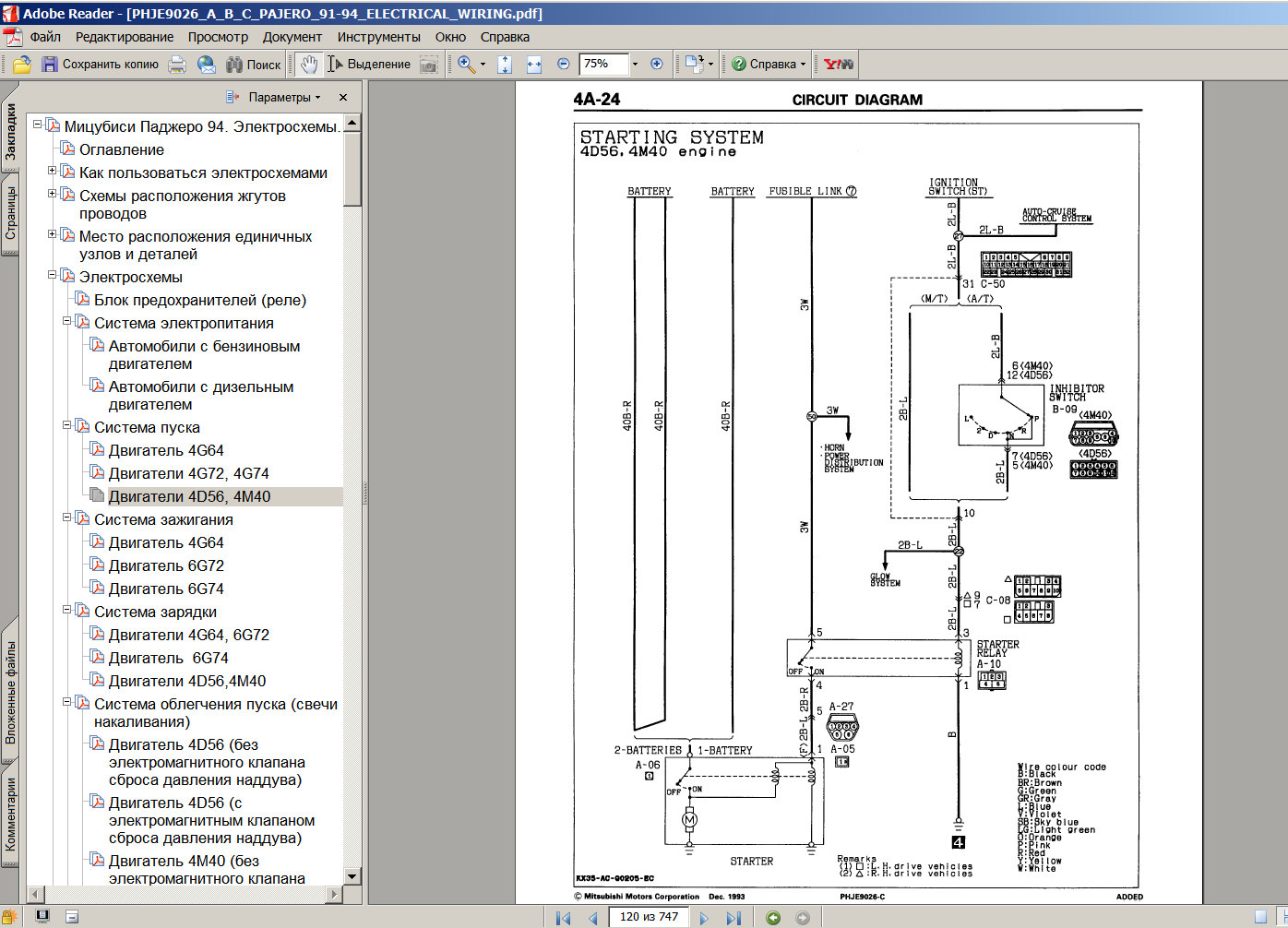Viewport: 1288px width, 928px height.
Task: Click the Fit Width icon
Action: click(534, 65)
